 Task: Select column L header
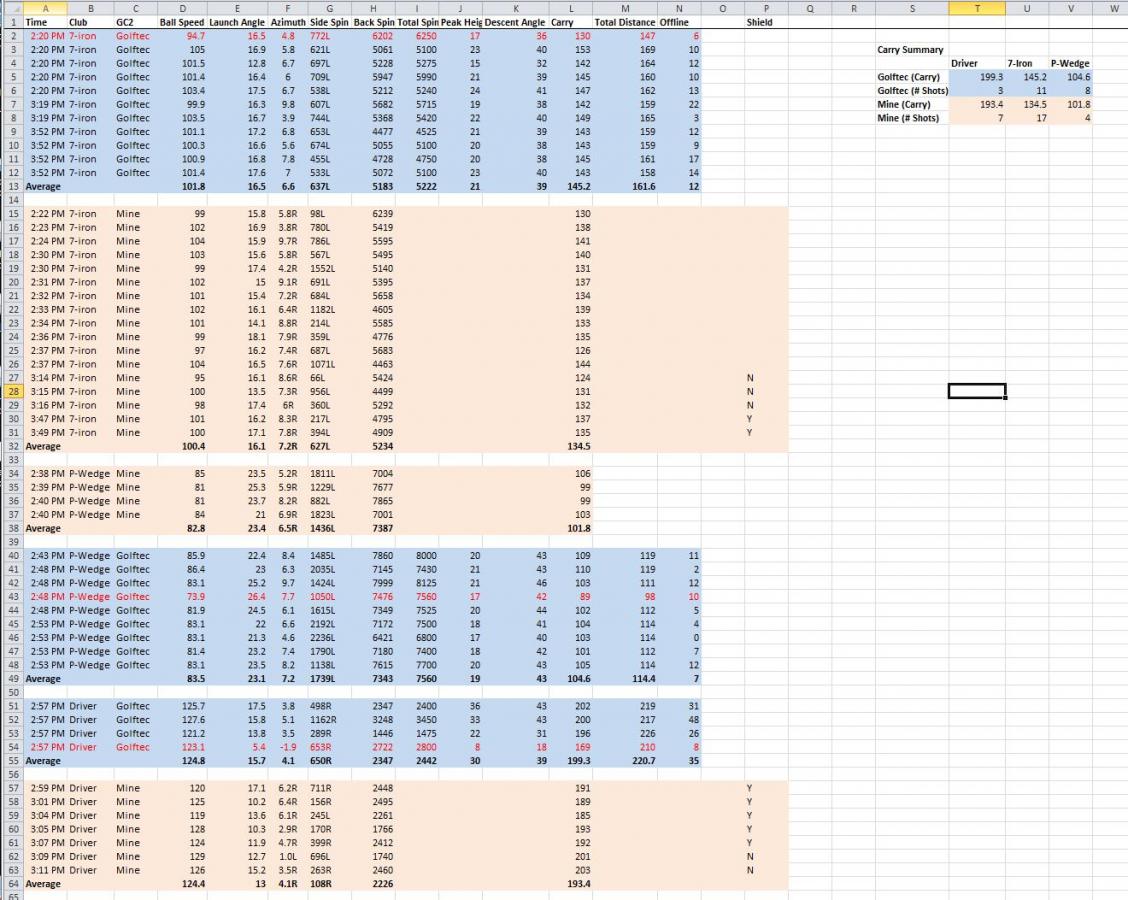(x=571, y=8)
